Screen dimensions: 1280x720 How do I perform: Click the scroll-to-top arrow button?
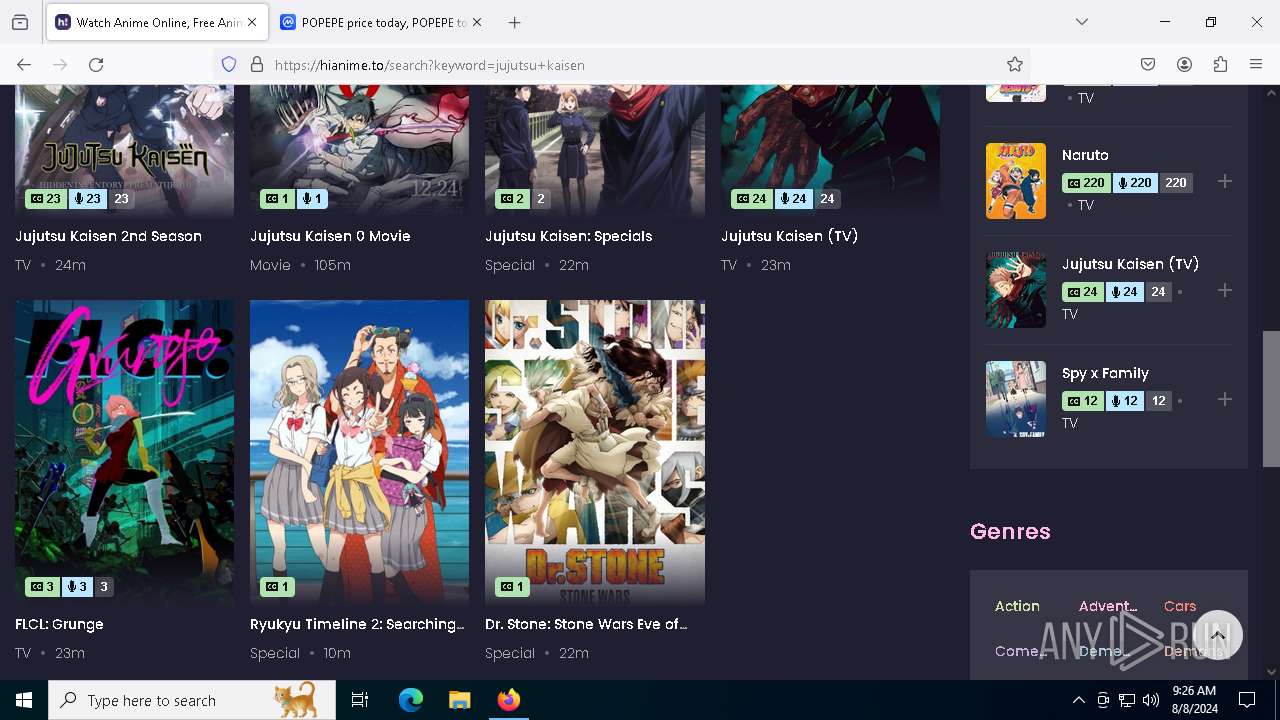[1217, 636]
